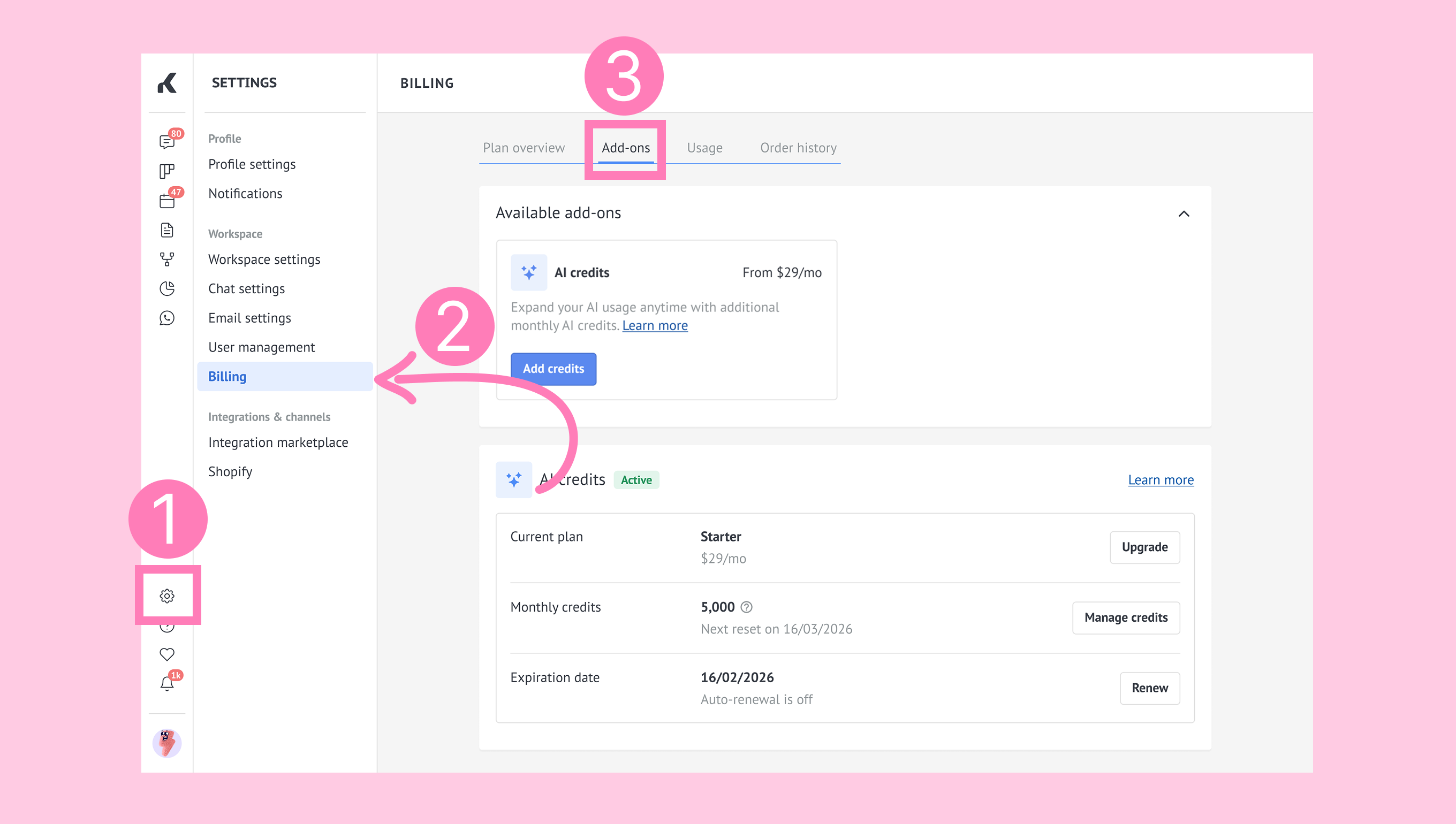Open Shopify settings
Image resolution: width=1456 pixels, height=824 pixels.
point(230,471)
